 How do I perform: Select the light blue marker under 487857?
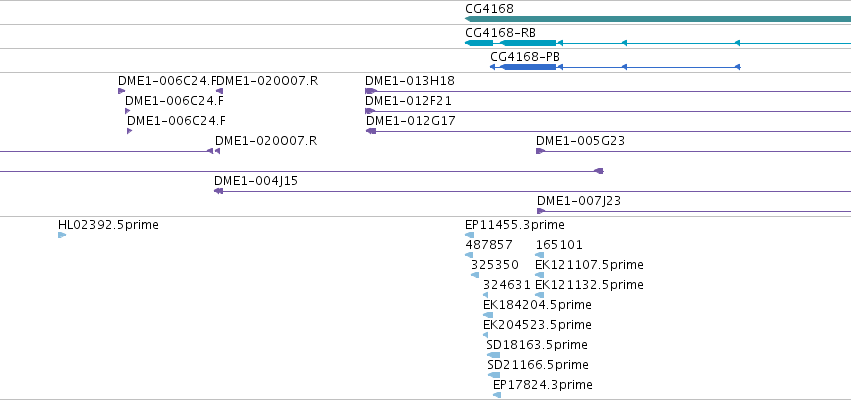469,255
